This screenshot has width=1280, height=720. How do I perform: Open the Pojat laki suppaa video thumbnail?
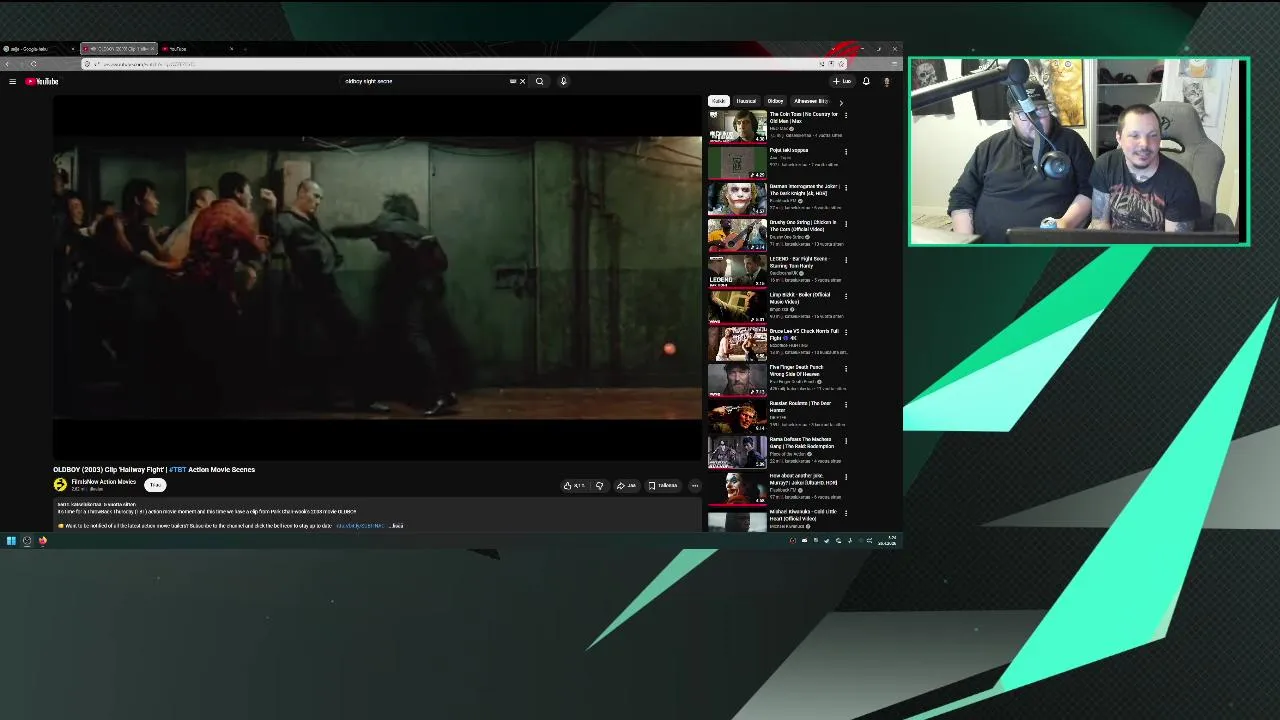[x=737, y=162]
